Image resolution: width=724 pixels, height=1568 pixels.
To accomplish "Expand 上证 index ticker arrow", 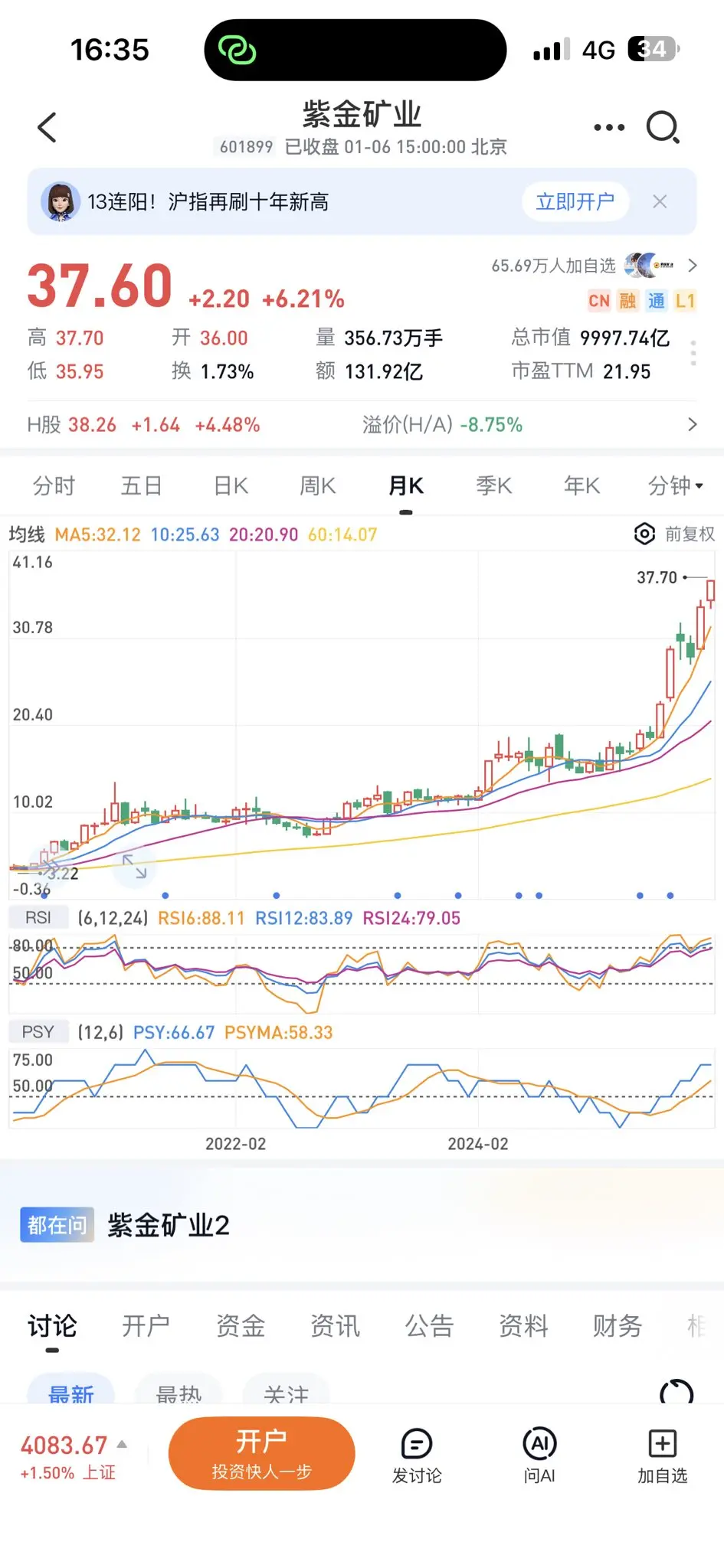I will coord(122,1444).
